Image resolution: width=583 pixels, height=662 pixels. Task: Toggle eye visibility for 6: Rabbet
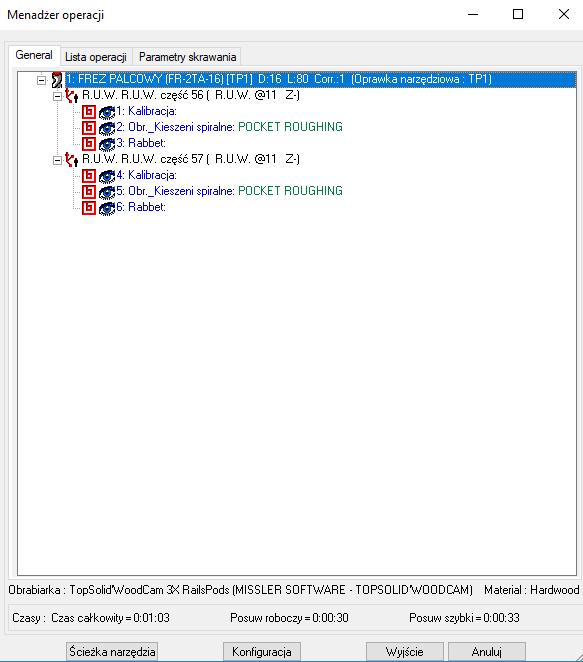click(x=107, y=209)
